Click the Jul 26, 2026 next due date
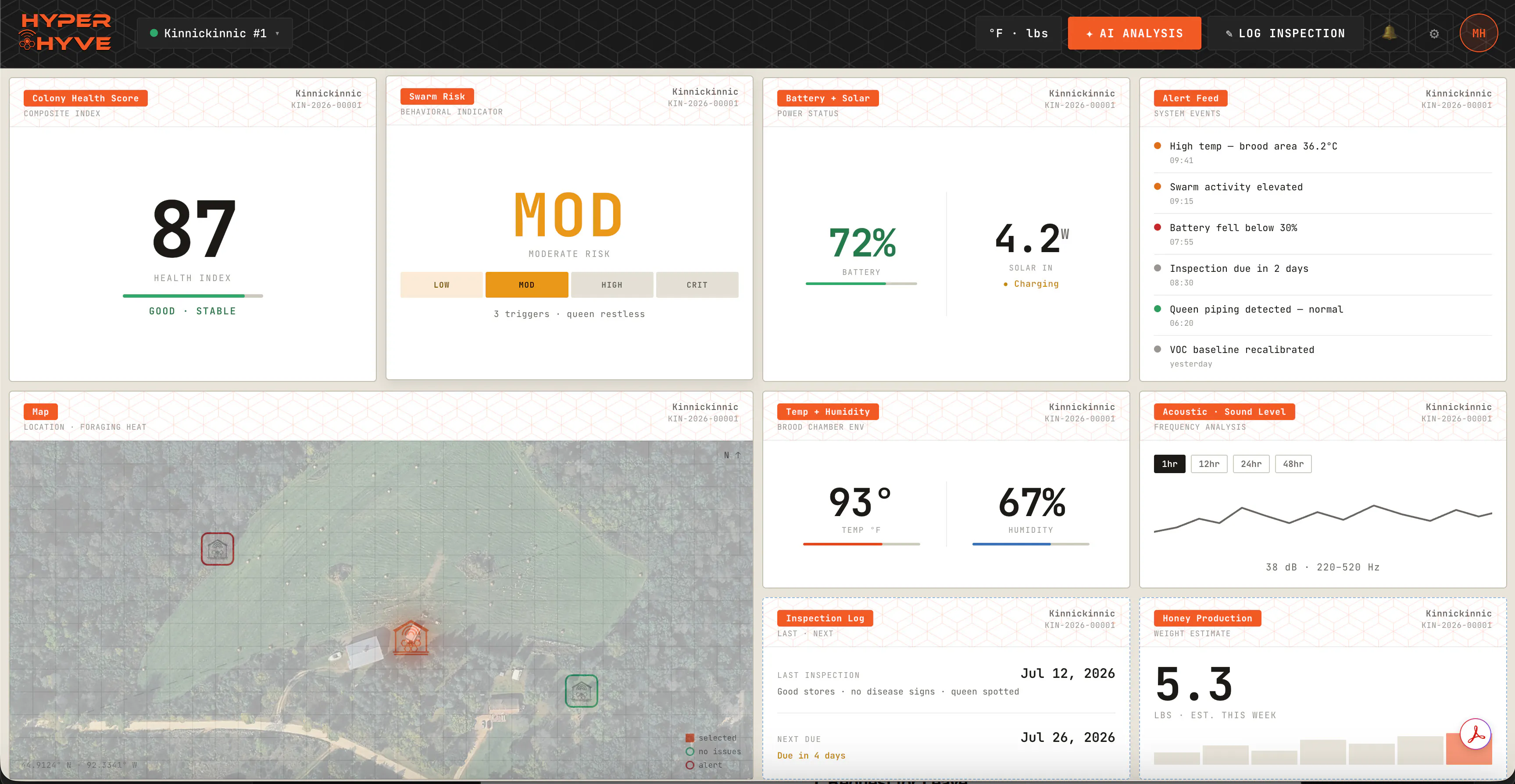The image size is (1515, 784). 1068,738
